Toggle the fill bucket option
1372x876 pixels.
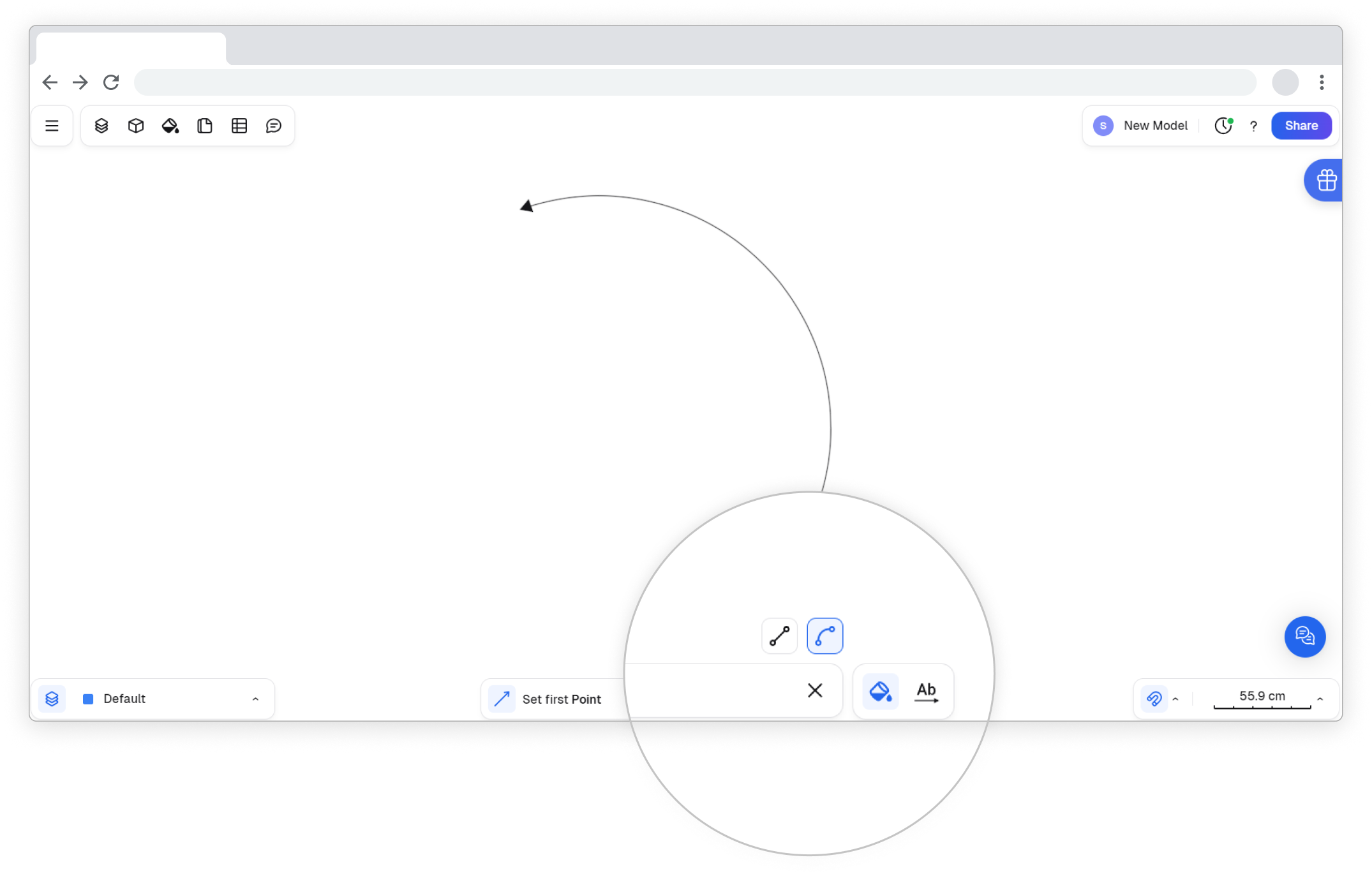tap(880, 691)
